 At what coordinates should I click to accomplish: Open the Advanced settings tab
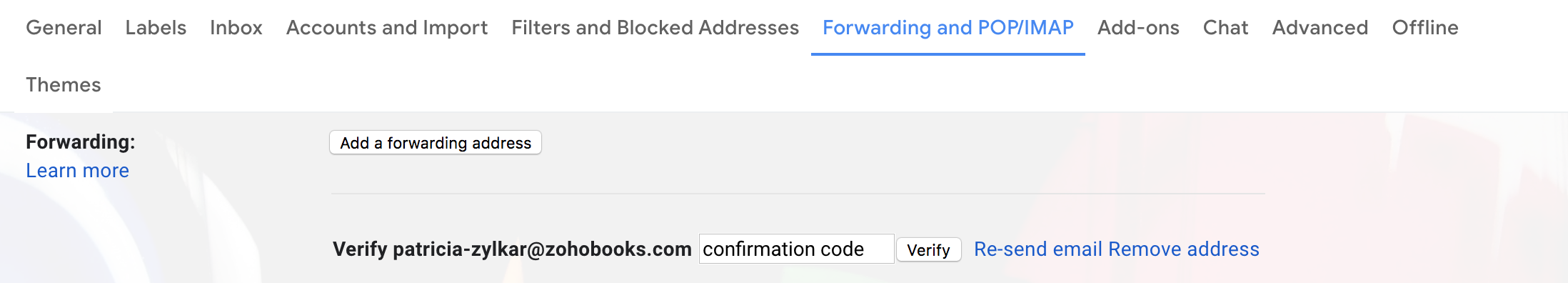pyautogui.click(x=1320, y=28)
